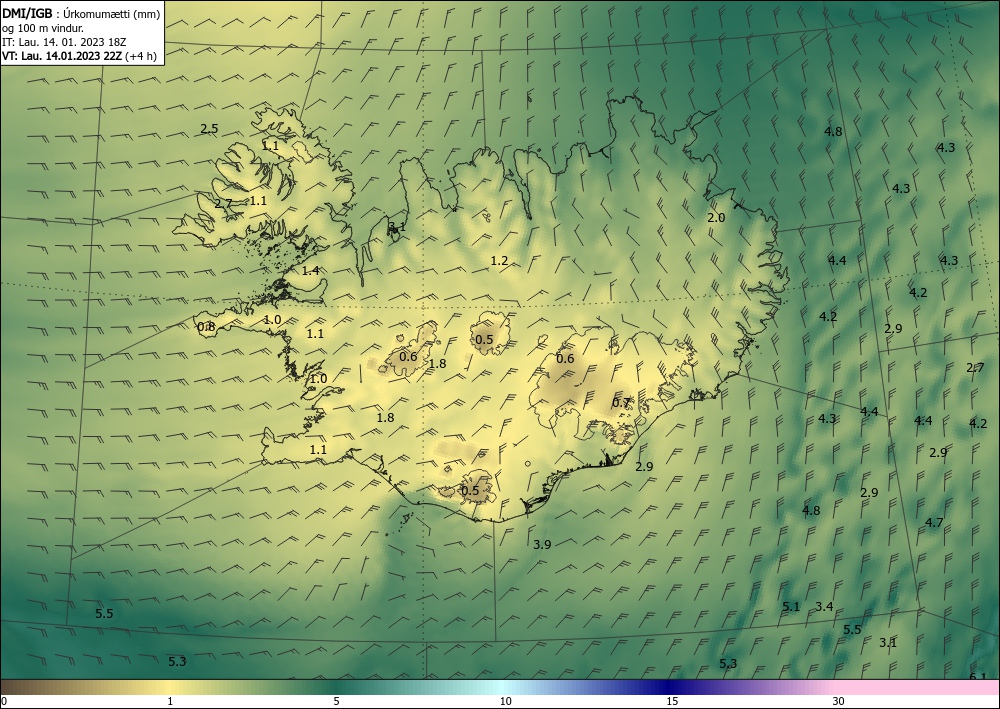Click the "(+4 h)" forecast offset text
1000x709 pixels.
(x=141, y=56)
